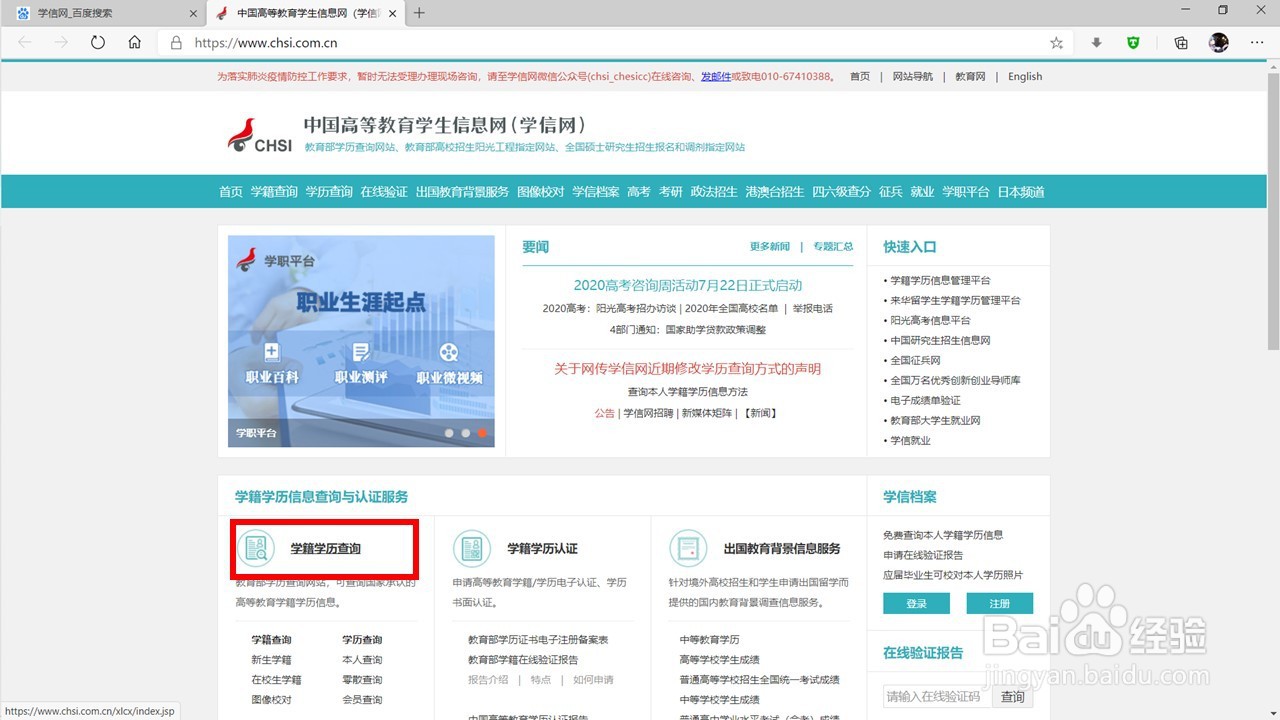Click the 学籍学历认证 certificate icon
Screen dimensions: 1280x720
click(x=472, y=548)
